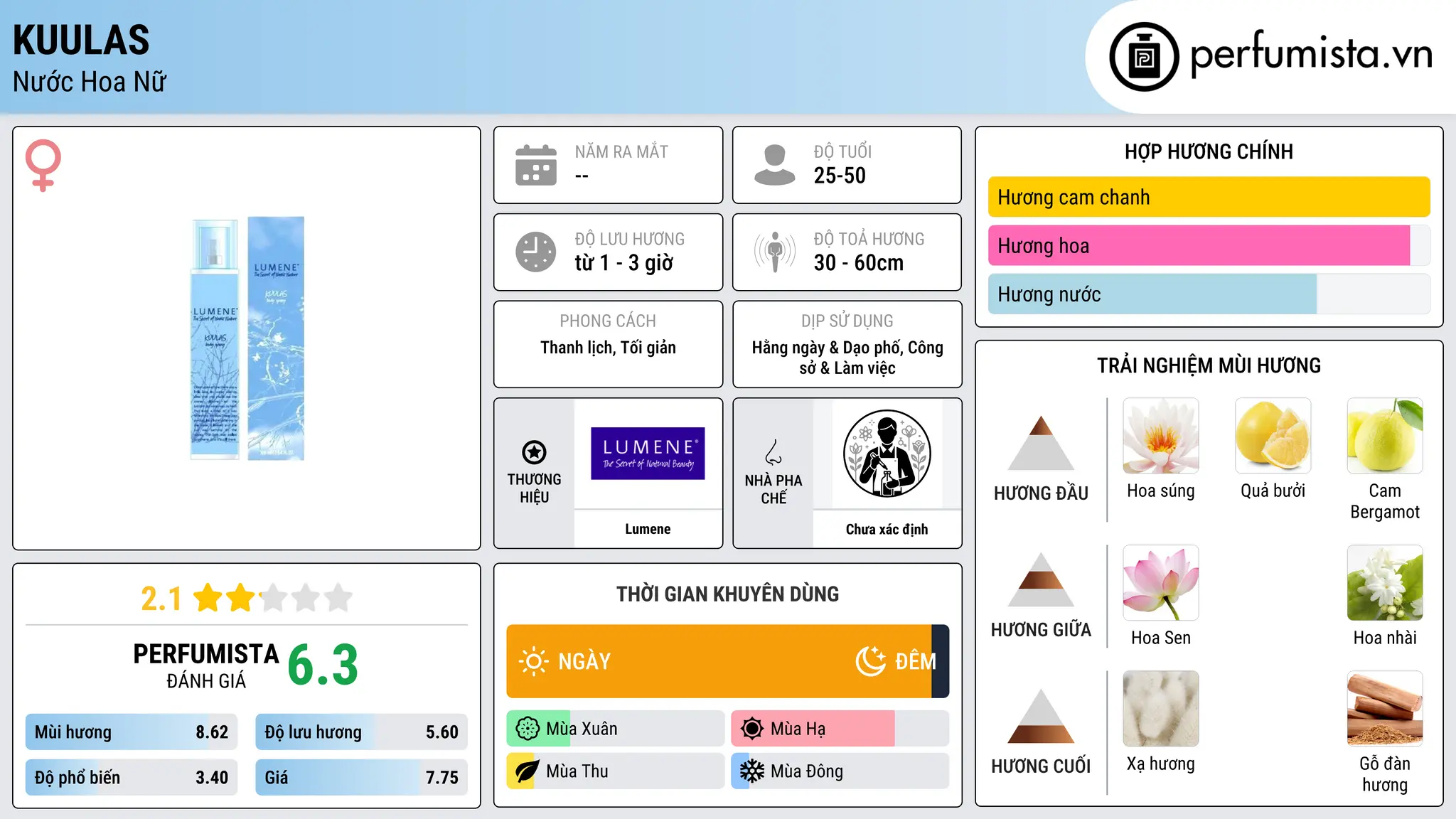Viewport: 1456px width, 819px height.
Task: Click the snowflake icon for Mùa Đông
Action: pos(751,771)
